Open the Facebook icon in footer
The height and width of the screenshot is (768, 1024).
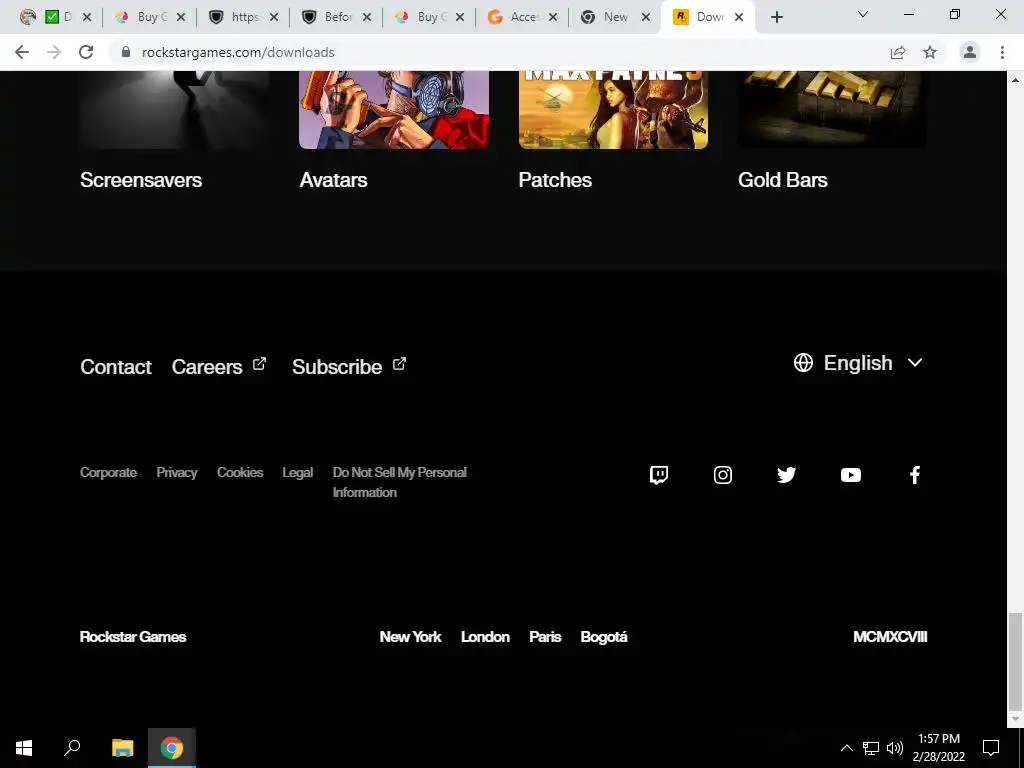(915, 475)
